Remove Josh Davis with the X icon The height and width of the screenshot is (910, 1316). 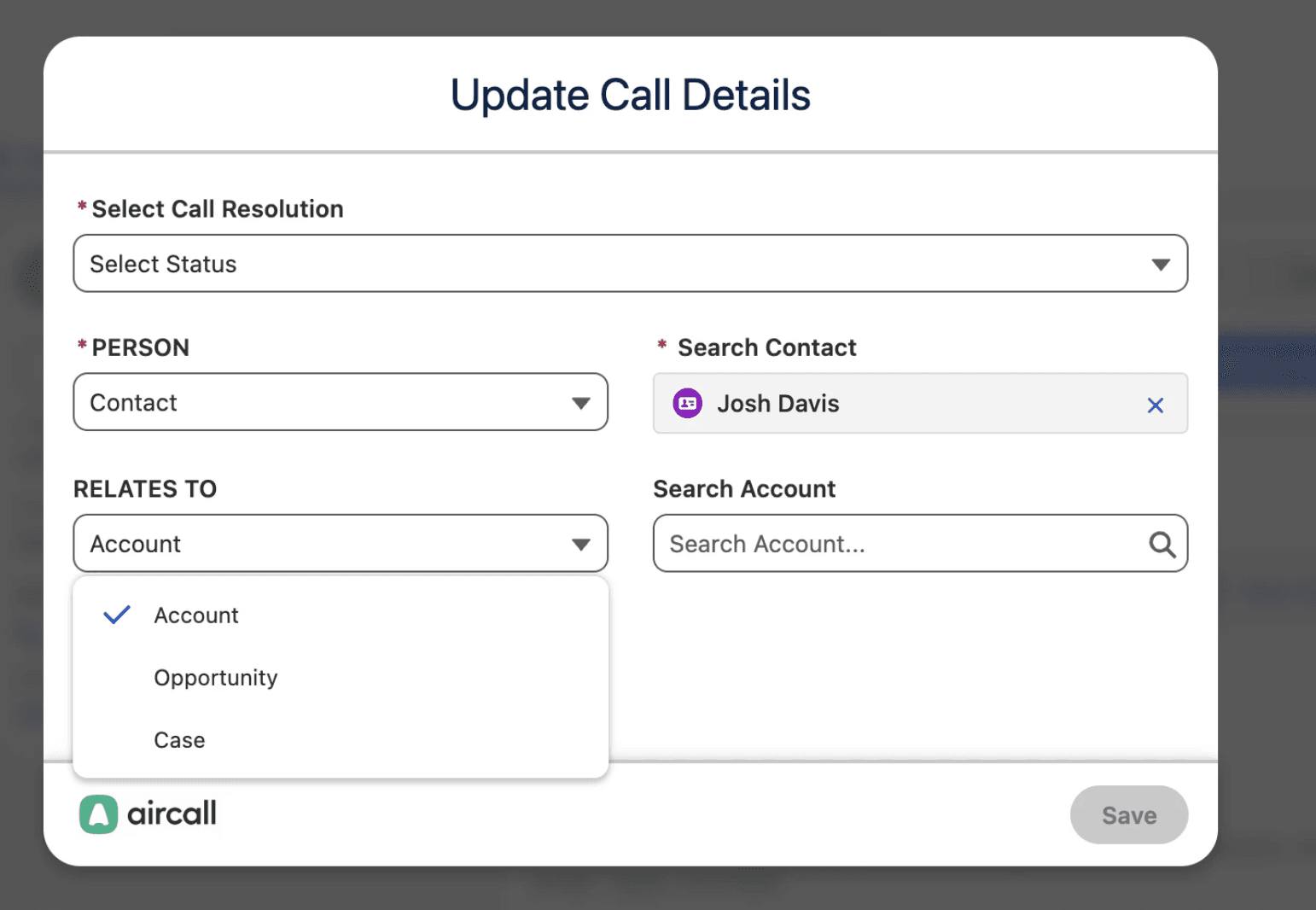pyautogui.click(x=1155, y=405)
